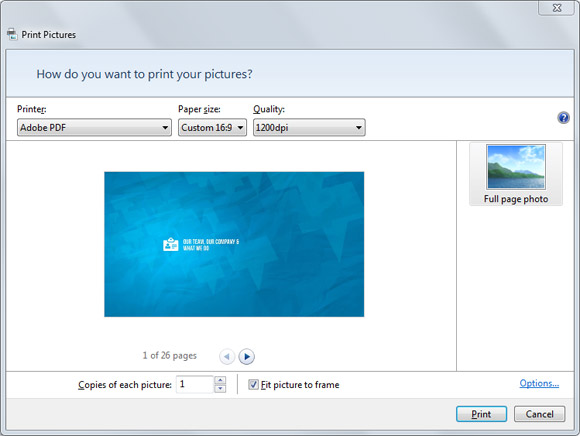
Task: Open the Printer dropdown showing Adobe PDF
Action: (x=94, y=128)
